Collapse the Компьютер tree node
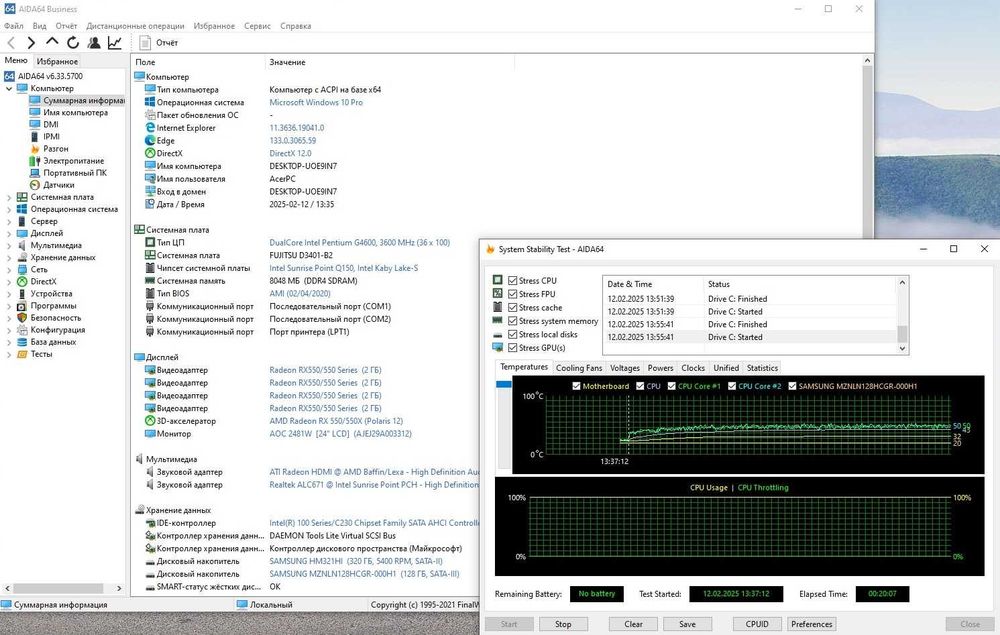Image resolution: width=1000 pixels, height=635 pixels. [9, 89]
